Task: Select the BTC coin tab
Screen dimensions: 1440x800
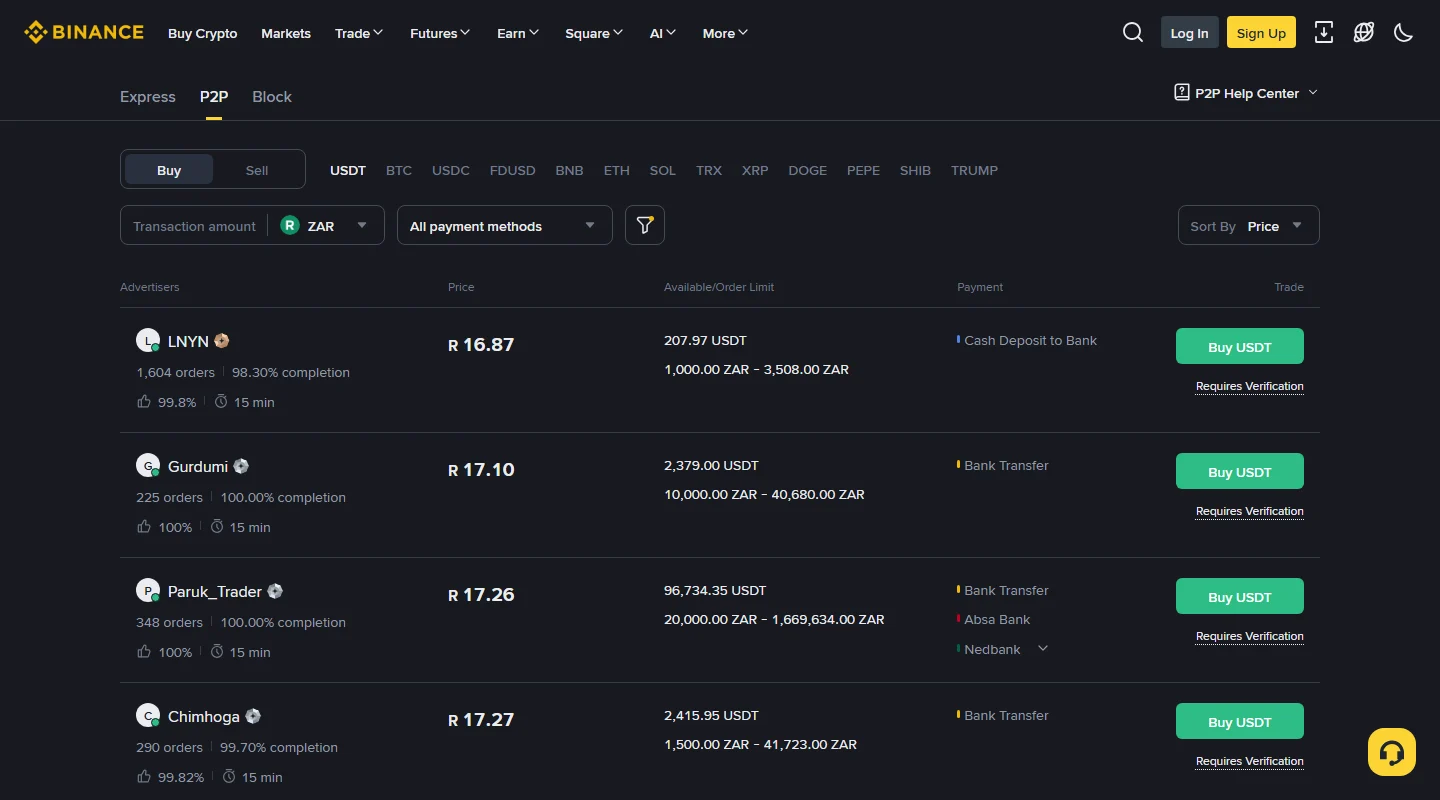Action: coord(399,170)
